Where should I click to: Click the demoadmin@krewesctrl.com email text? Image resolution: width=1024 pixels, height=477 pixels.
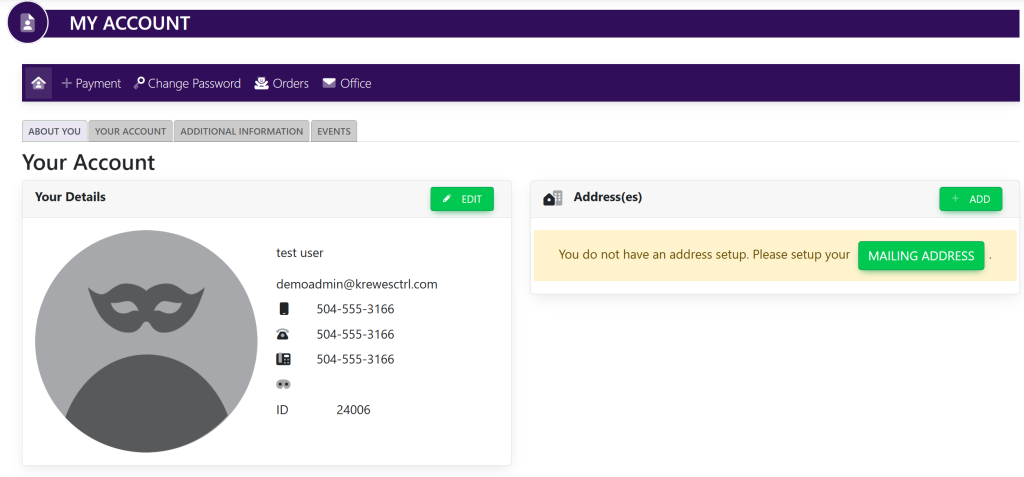point(357,284)
